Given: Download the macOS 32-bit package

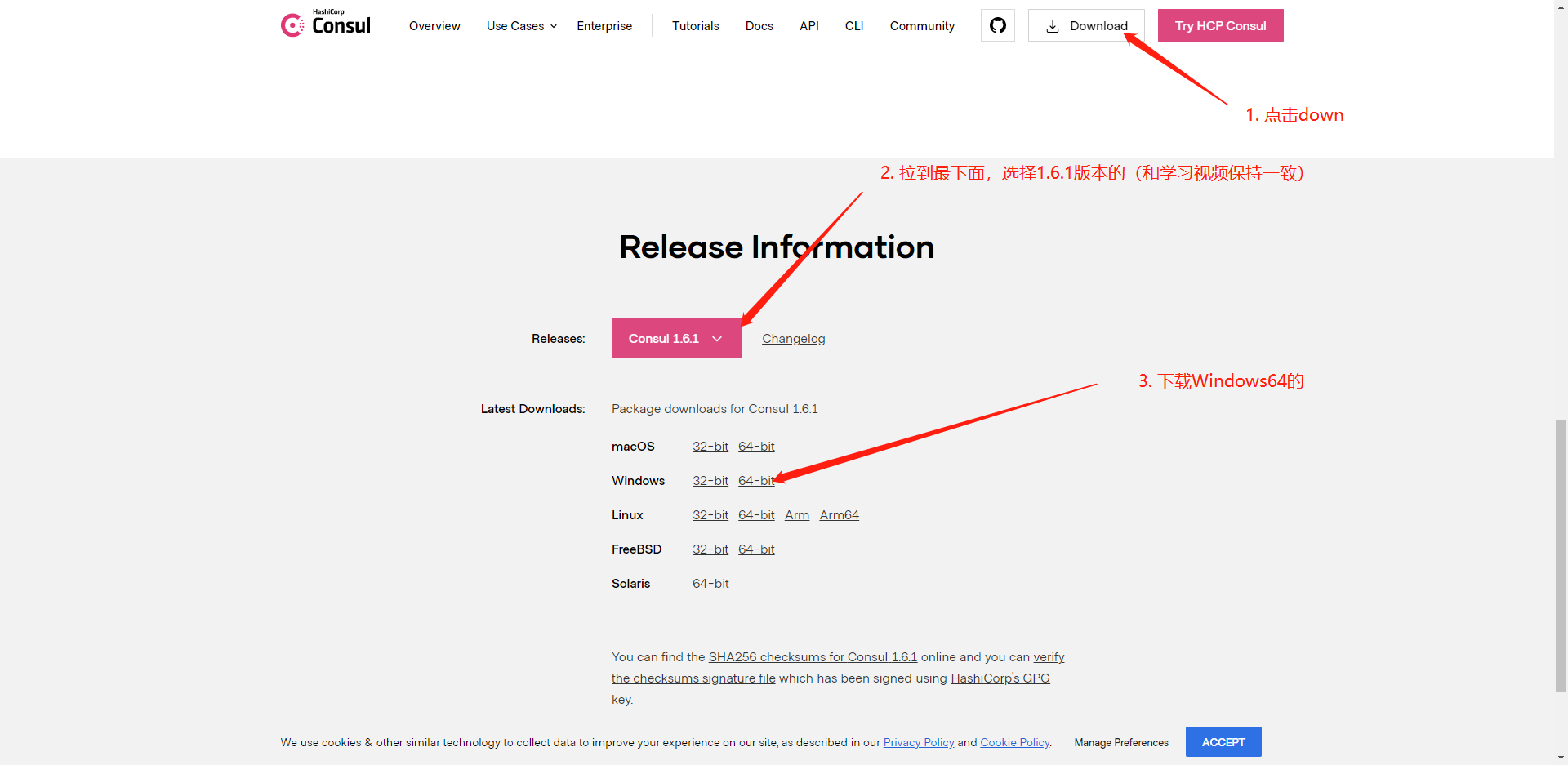Looking at the screenshot, I should pos(710,447).
